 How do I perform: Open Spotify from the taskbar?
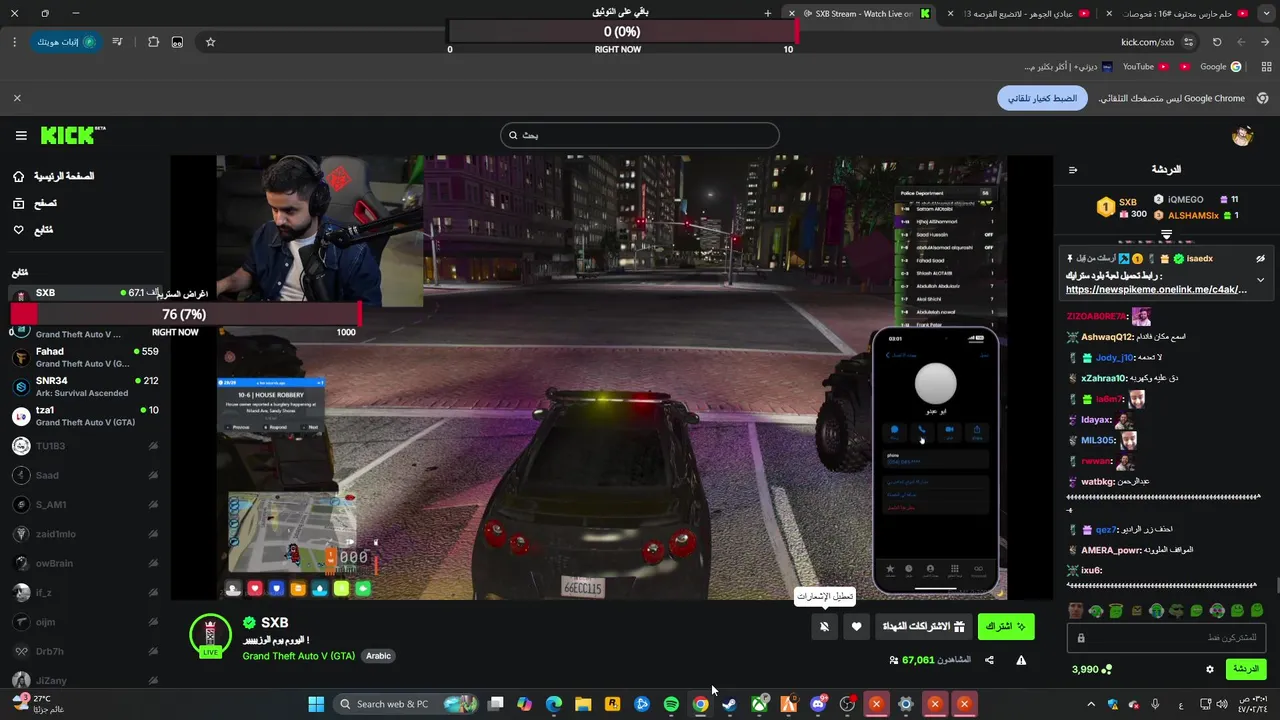point(671,704)
